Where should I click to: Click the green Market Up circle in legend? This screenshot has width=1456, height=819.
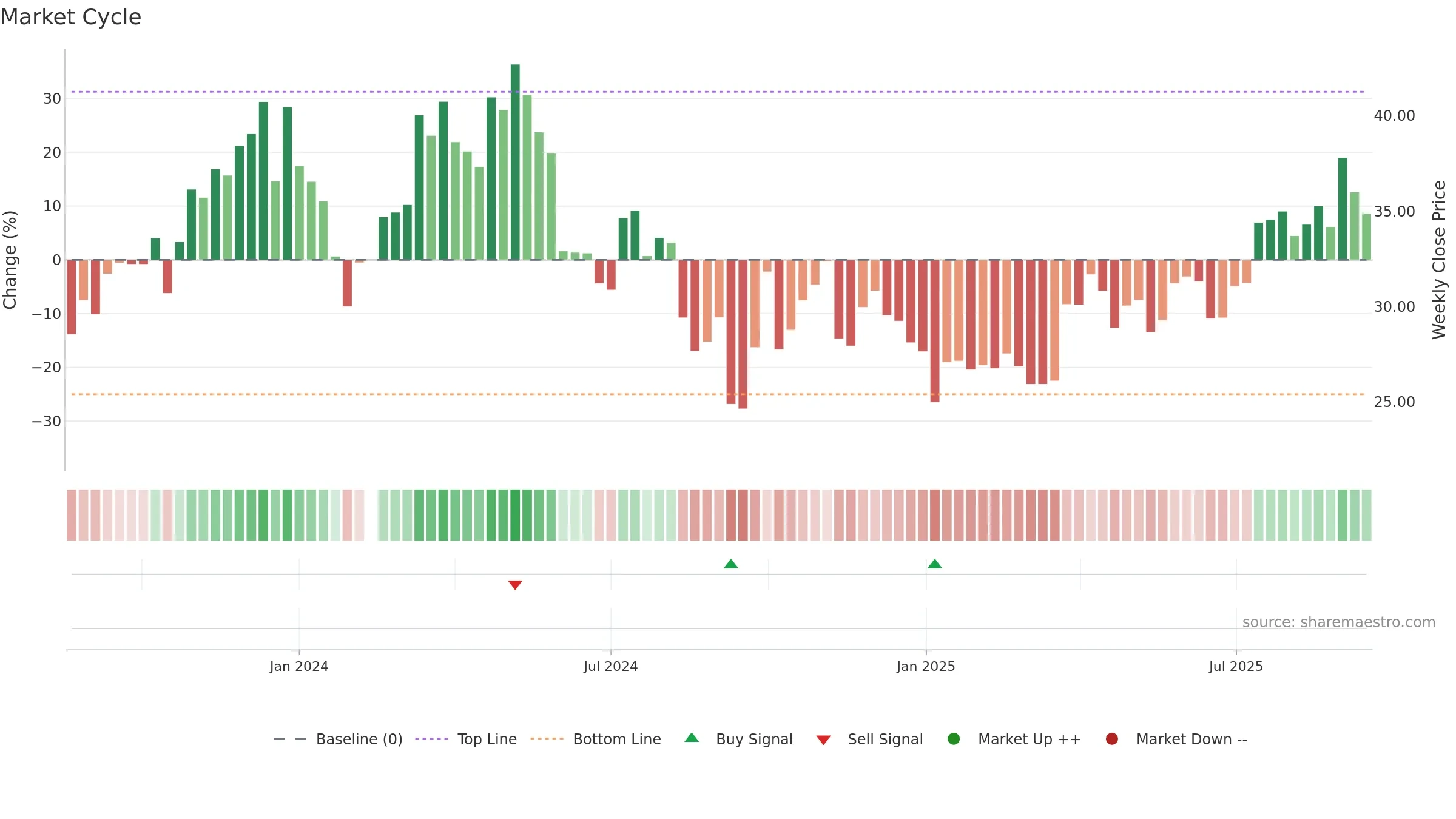954,739
